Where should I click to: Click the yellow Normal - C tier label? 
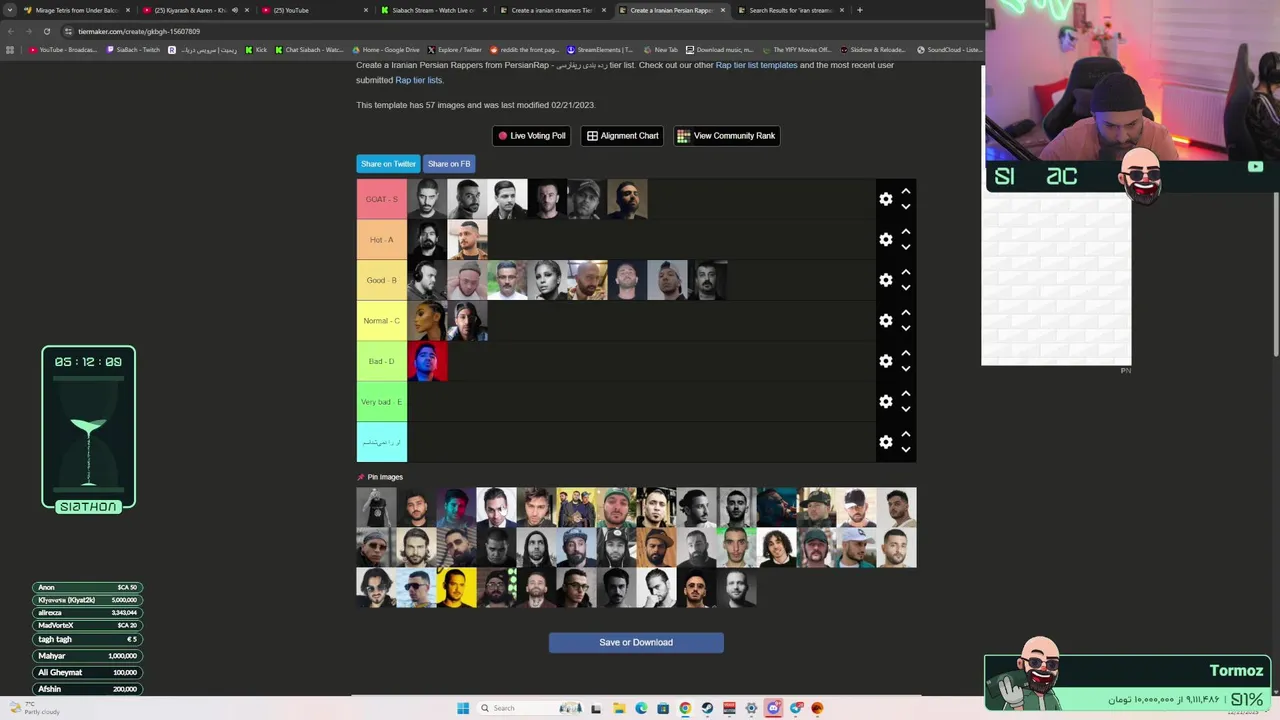382,321
